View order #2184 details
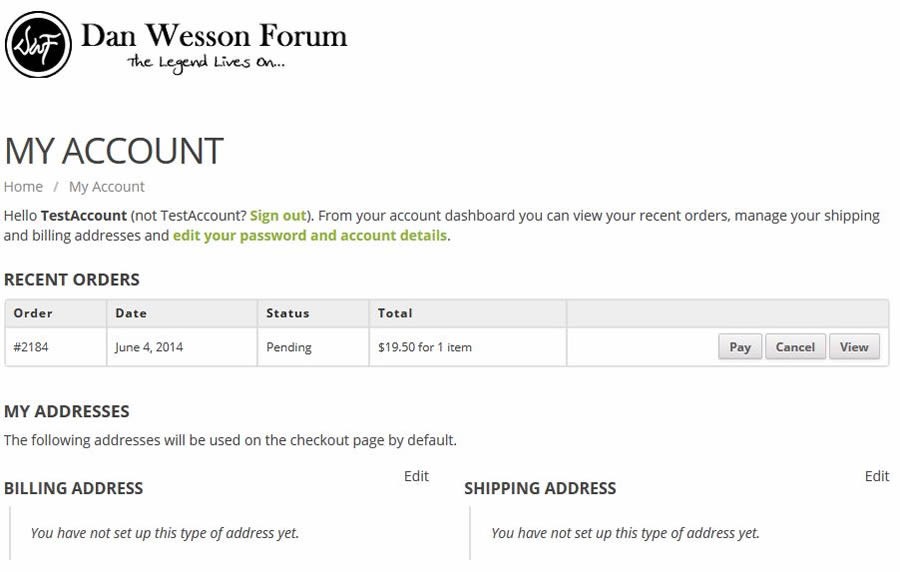 pos(854,347)
